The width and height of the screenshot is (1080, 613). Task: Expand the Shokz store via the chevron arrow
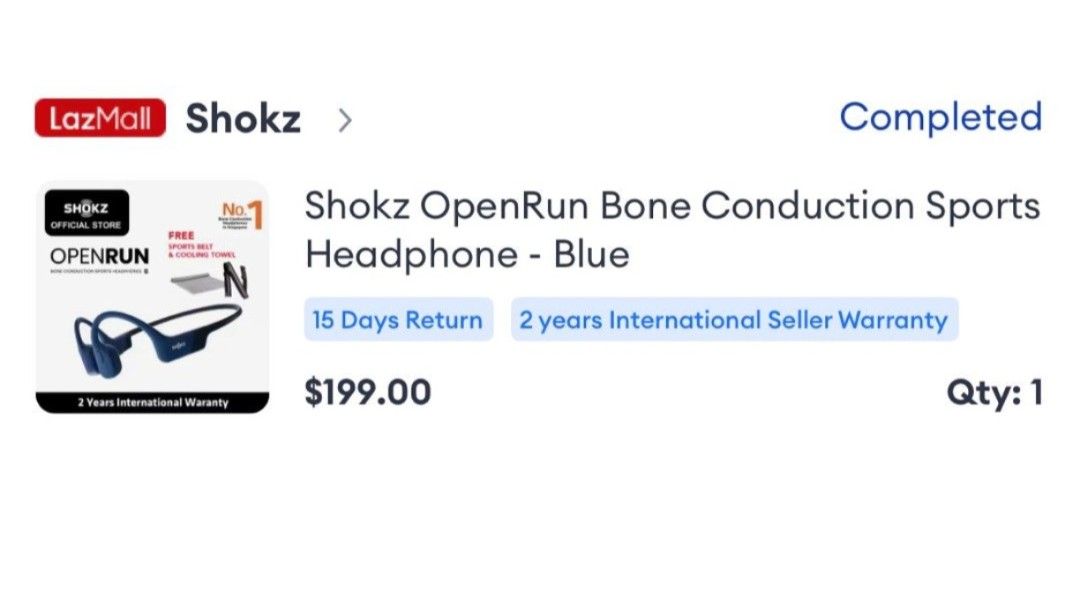tap(346, 119)
